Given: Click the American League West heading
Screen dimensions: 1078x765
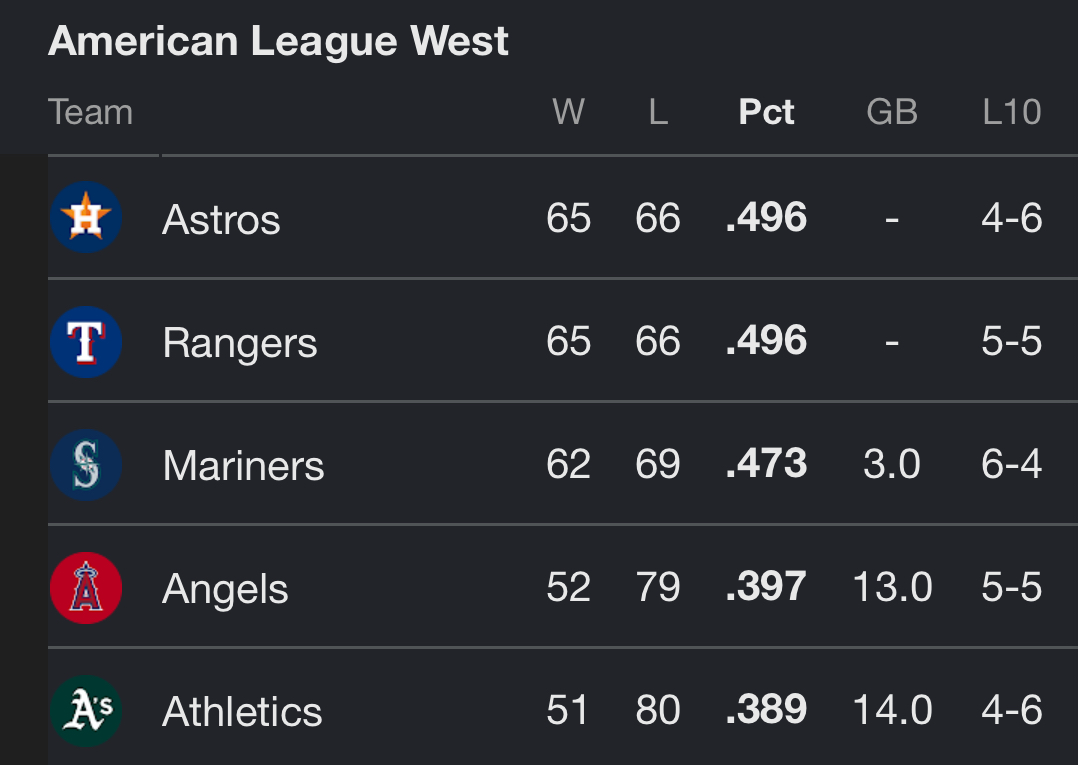Looking at the screenshot, I should (278, 41).
